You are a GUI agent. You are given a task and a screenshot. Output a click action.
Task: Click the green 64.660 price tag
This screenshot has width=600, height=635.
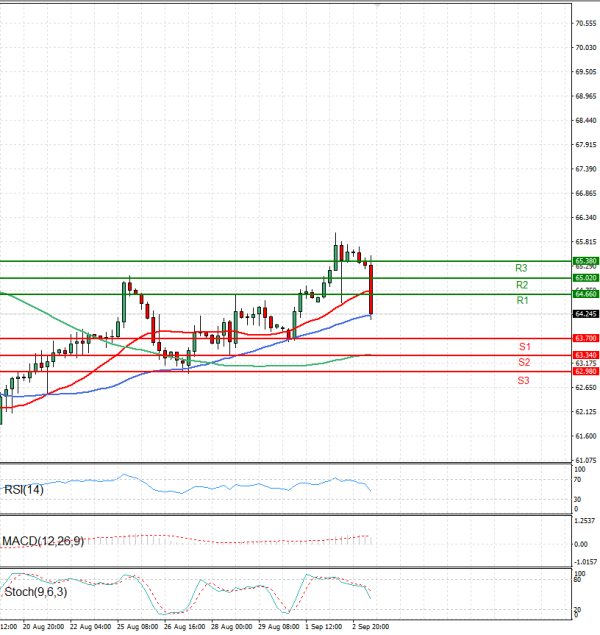[x=585, y=294]
